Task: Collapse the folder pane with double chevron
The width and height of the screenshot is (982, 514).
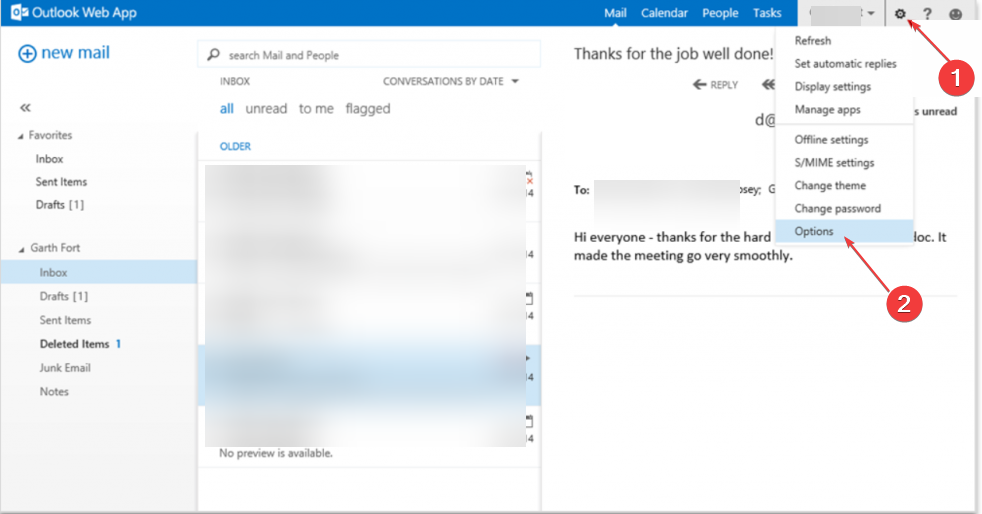Action: pos(25,108)
